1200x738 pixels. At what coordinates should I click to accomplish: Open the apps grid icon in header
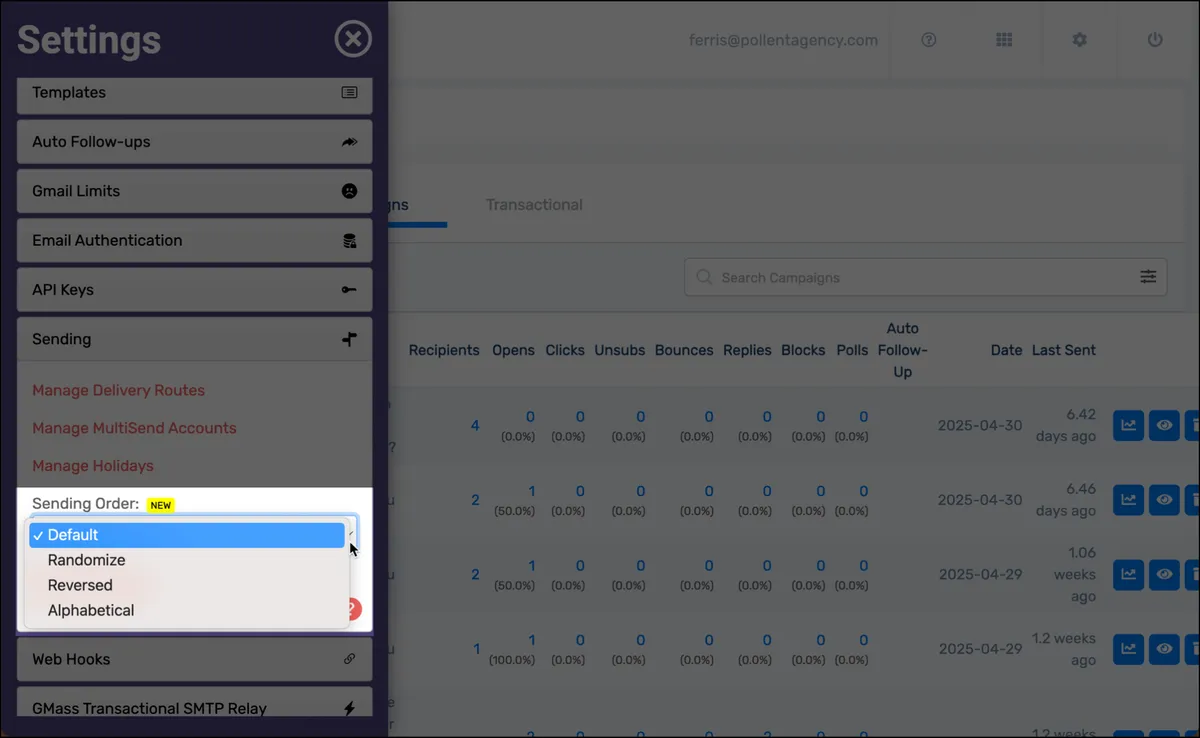coord(1004,40)
